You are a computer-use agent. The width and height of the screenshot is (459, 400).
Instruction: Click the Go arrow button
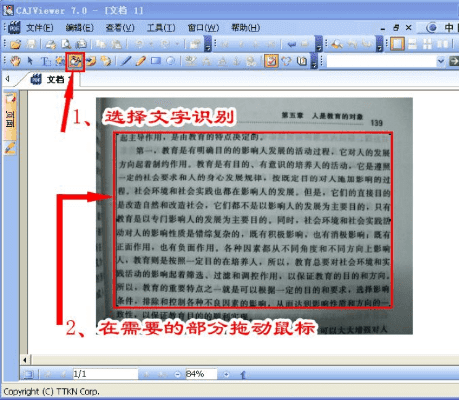(454, 61)
